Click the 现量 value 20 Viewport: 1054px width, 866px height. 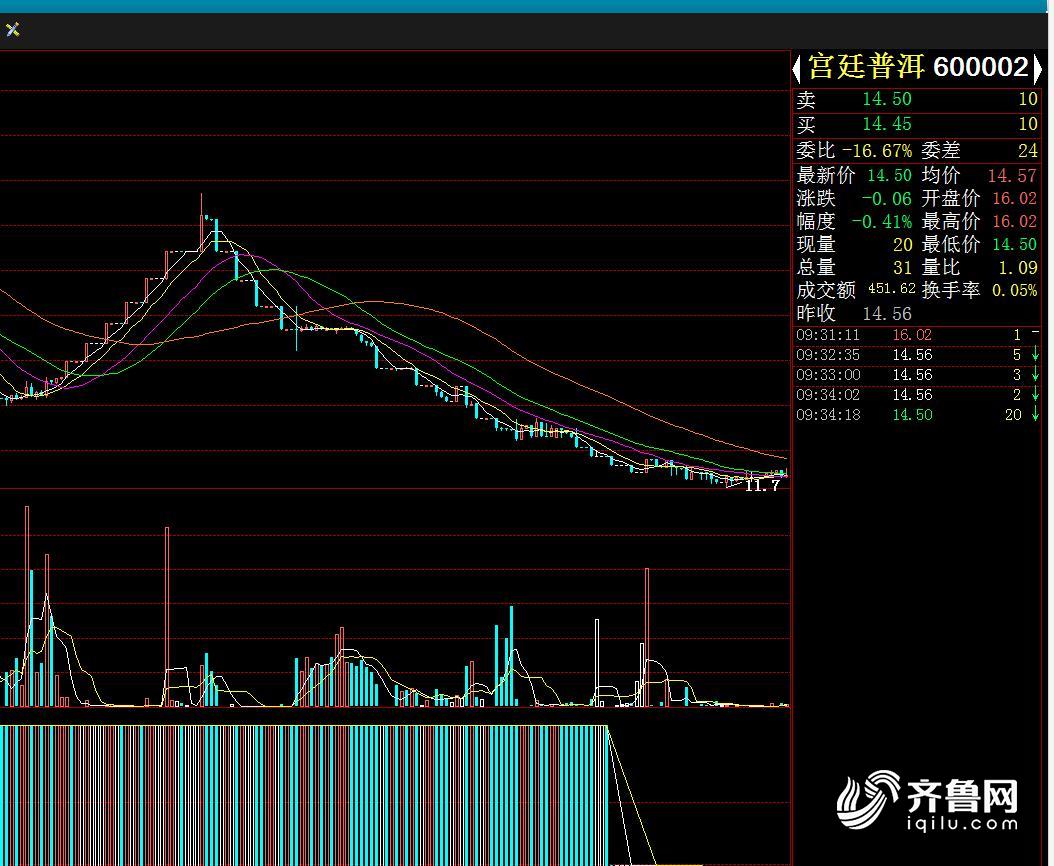902,244
